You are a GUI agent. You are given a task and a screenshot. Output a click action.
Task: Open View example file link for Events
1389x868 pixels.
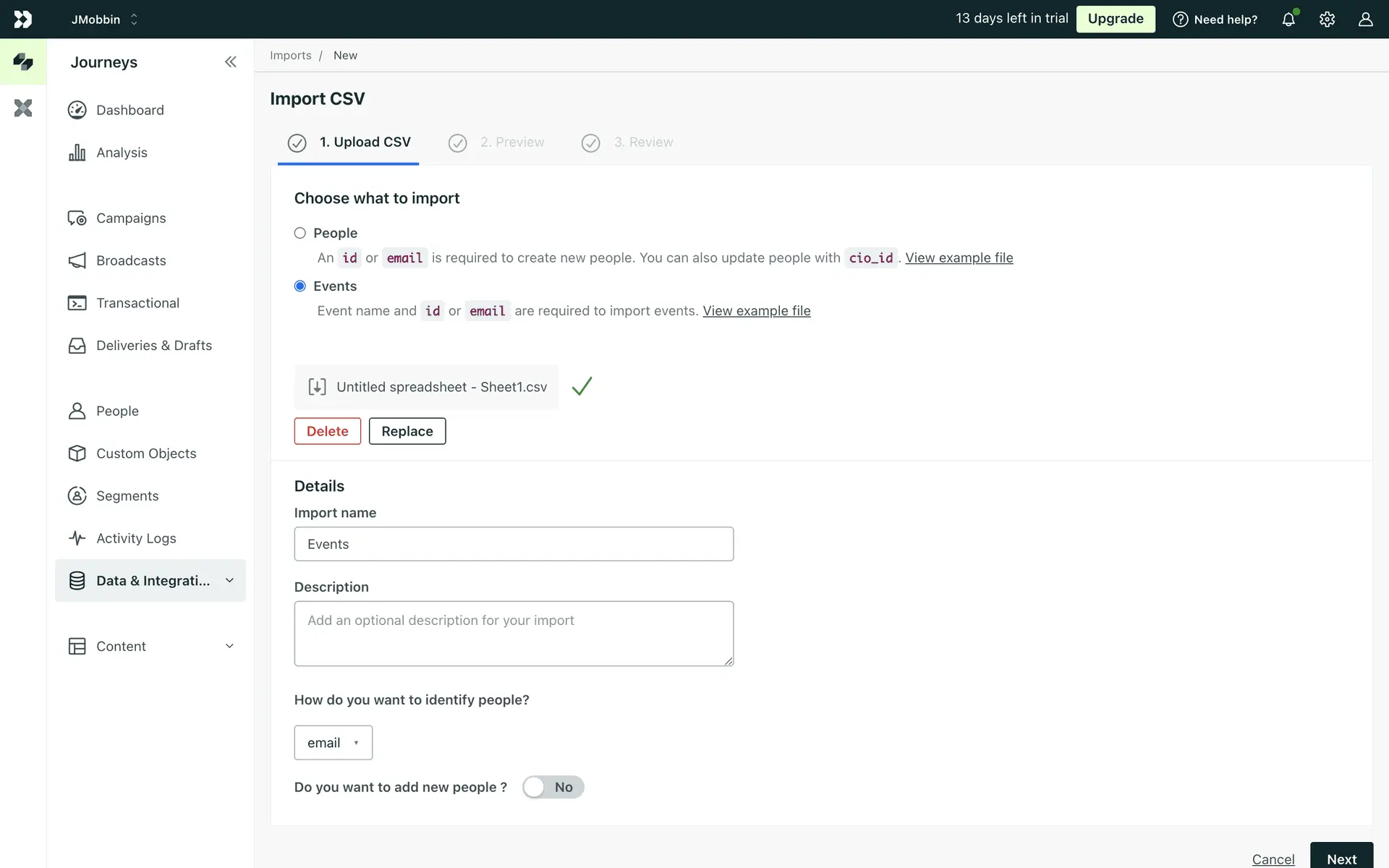(756, 311)
